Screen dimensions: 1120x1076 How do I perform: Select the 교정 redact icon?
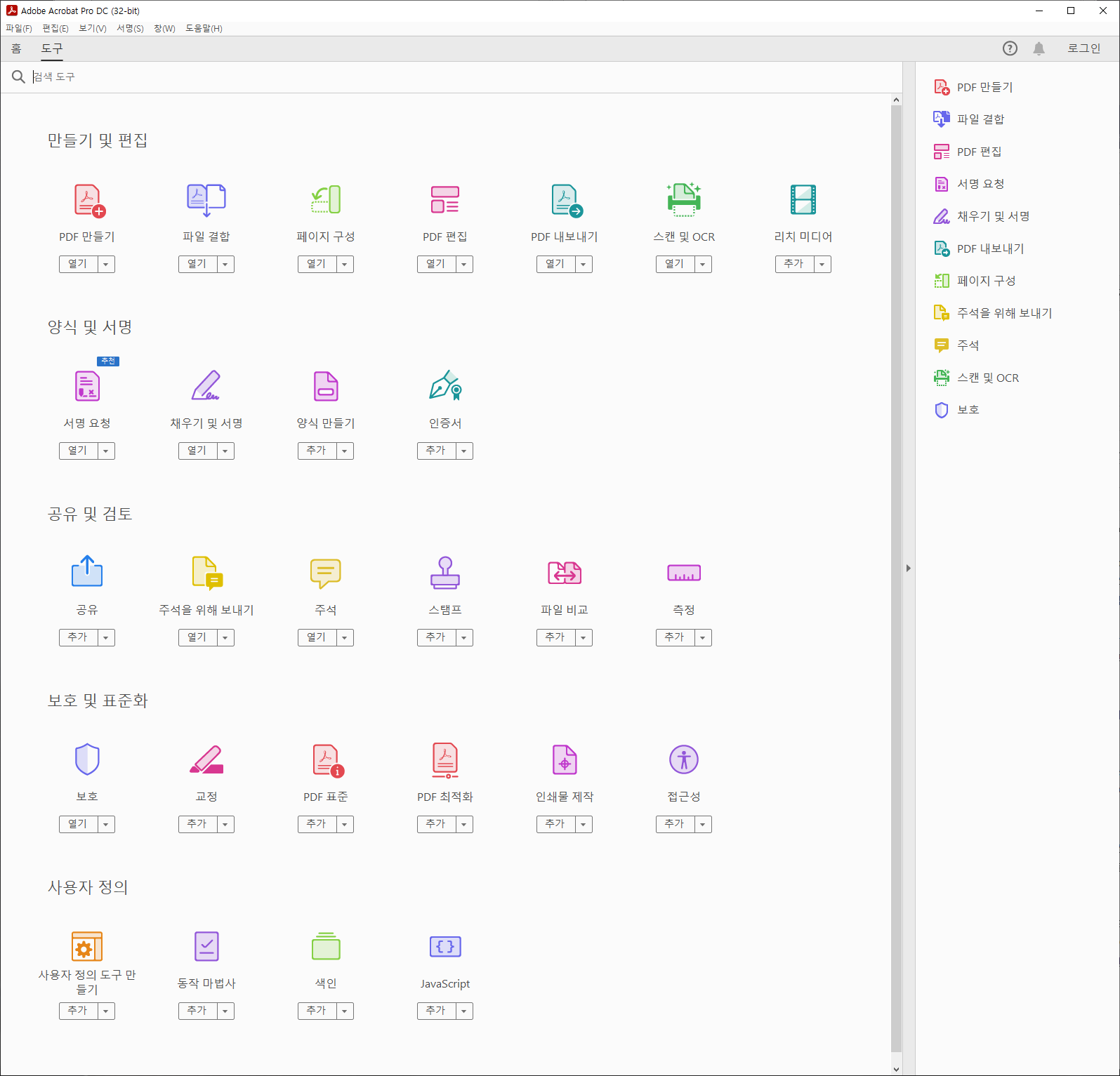click(x=206, y=759)
